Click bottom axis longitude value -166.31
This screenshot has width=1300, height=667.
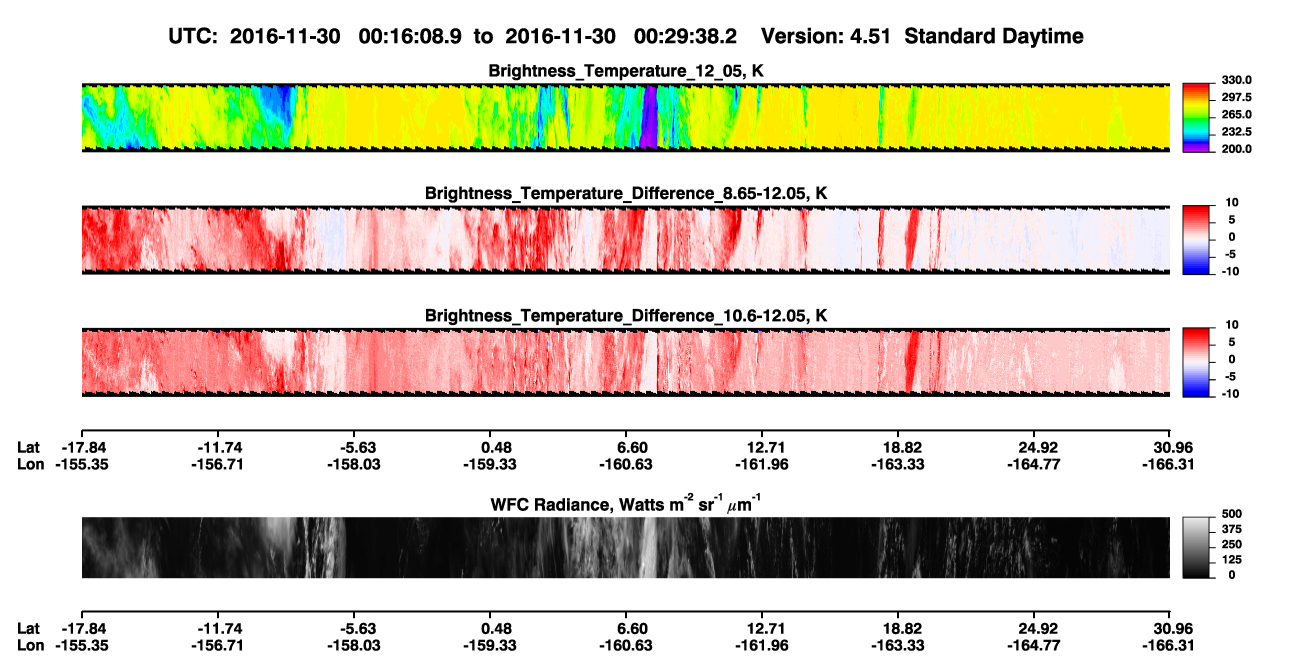(x=1170, y=646)
